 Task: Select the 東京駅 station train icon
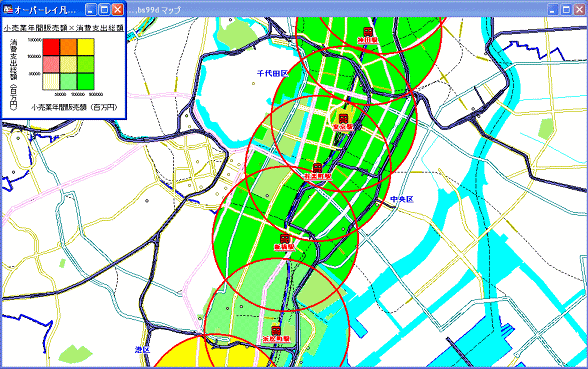coord(343,119)
